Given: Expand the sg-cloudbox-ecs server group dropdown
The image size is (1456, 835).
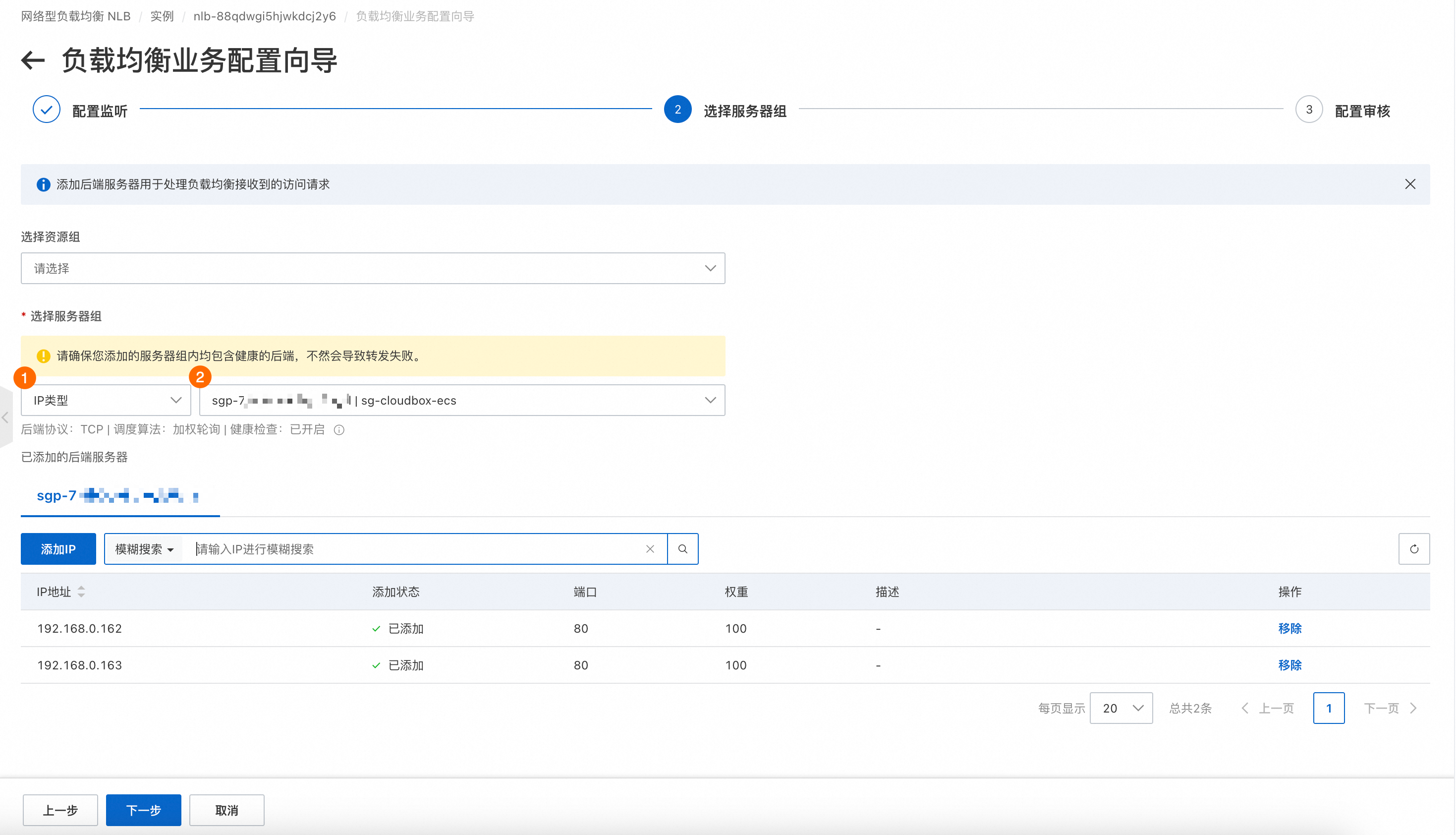Looking at the screenshot, I should 462,400.
